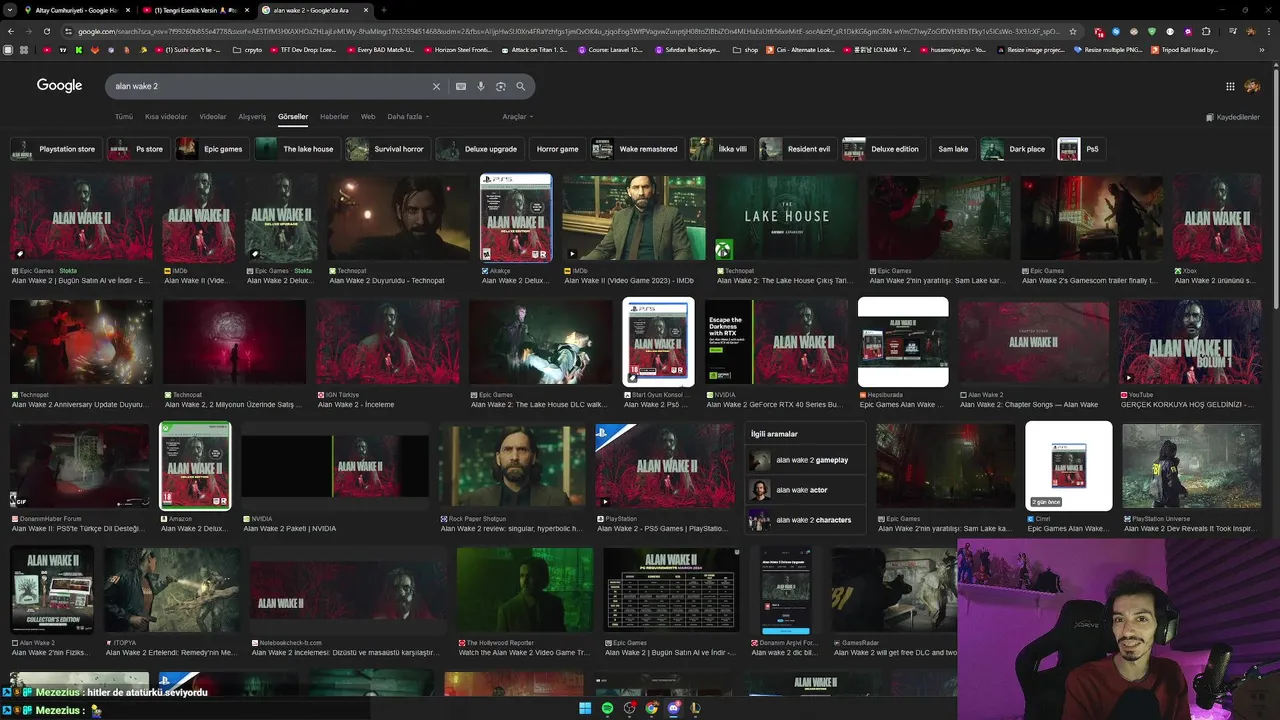Screen dimensions: 1280x720
Task: Open a new browser tab with plus
Action: [384, 10]
